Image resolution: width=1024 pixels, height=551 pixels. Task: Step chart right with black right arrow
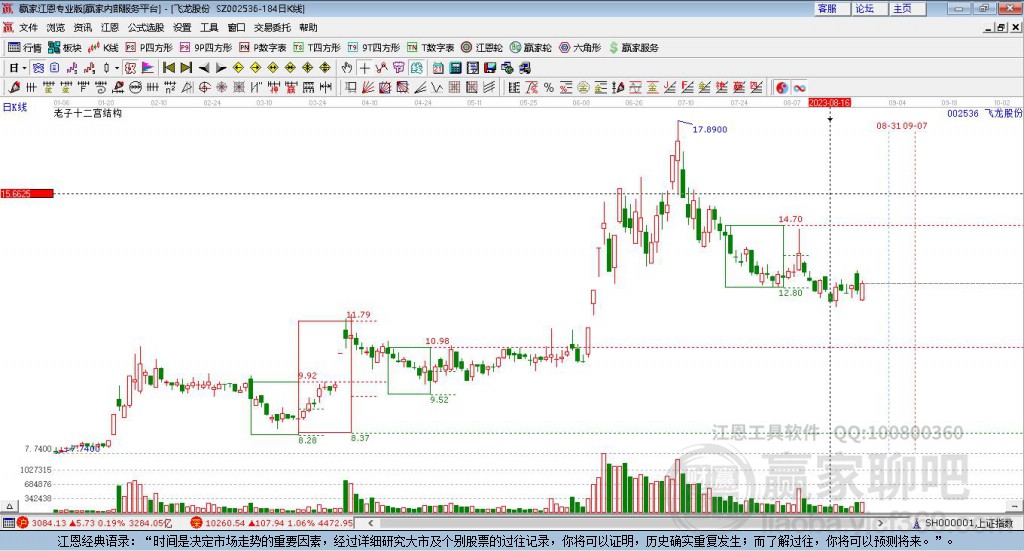(x=221, y=68)
